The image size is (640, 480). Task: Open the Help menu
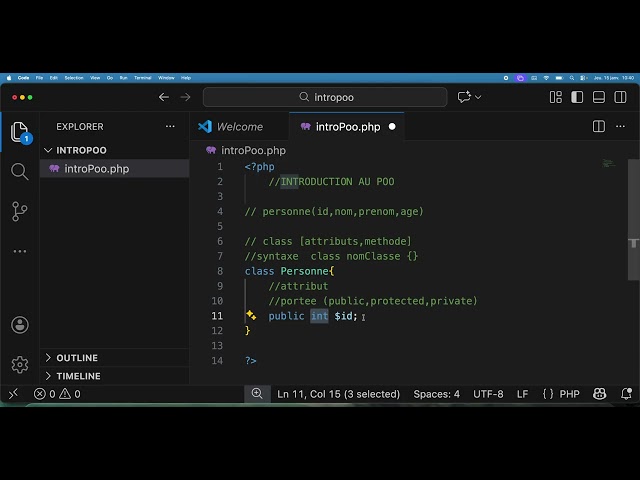click(186, 78)
